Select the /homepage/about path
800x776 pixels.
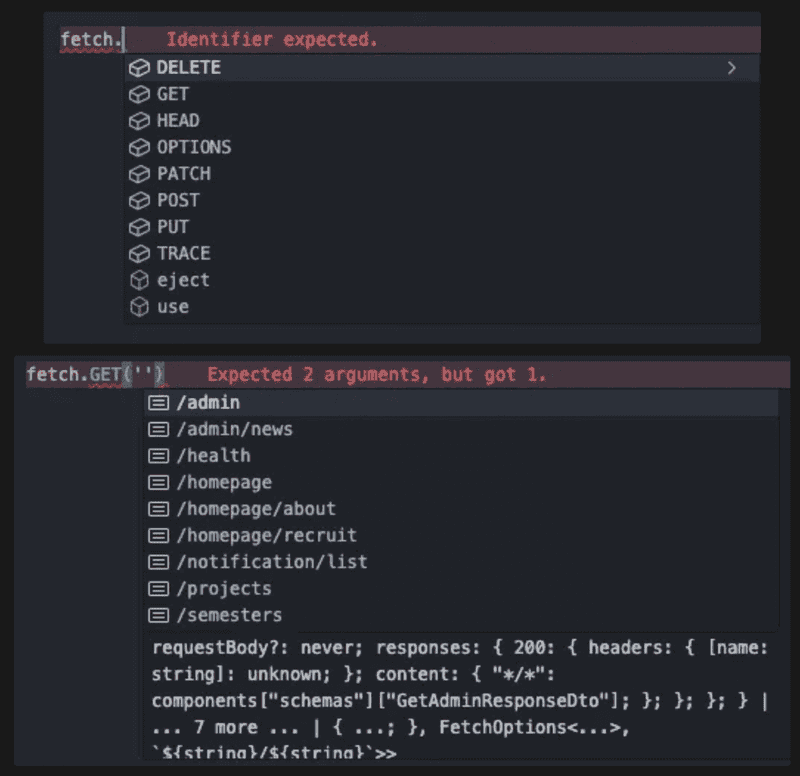[x=255, y=509]
